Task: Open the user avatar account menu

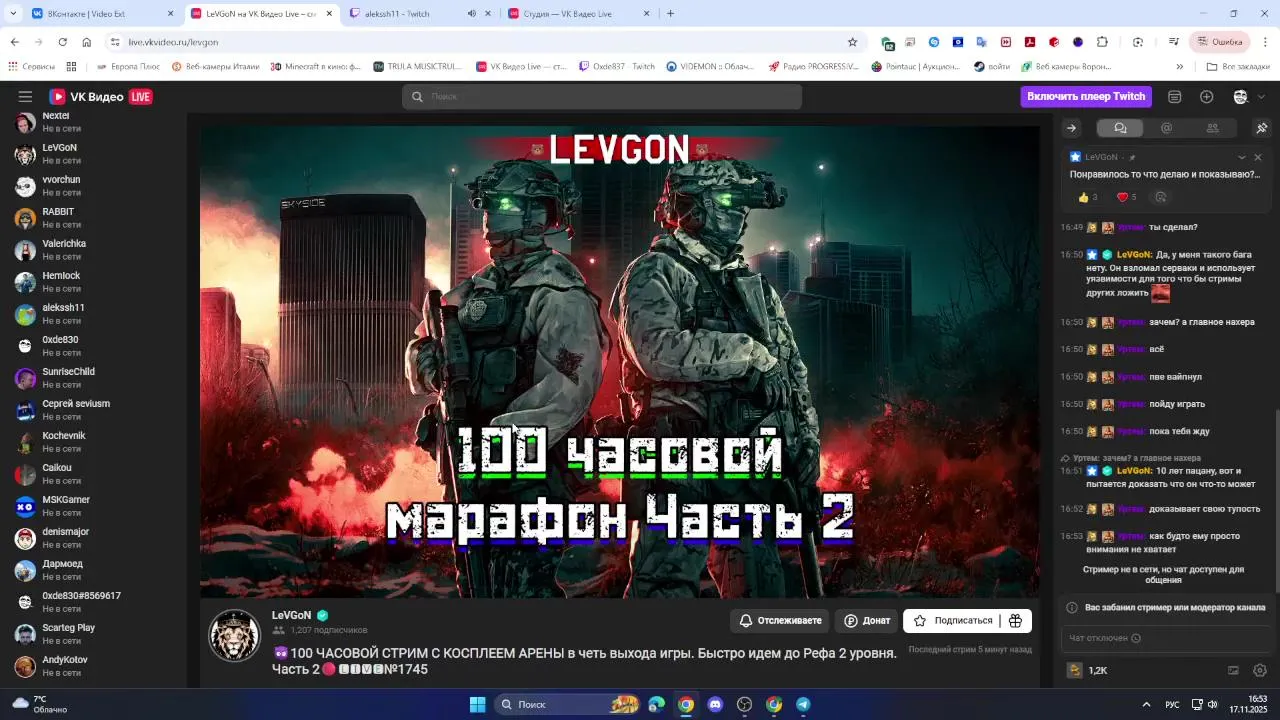Action: tap(1241, 97)
